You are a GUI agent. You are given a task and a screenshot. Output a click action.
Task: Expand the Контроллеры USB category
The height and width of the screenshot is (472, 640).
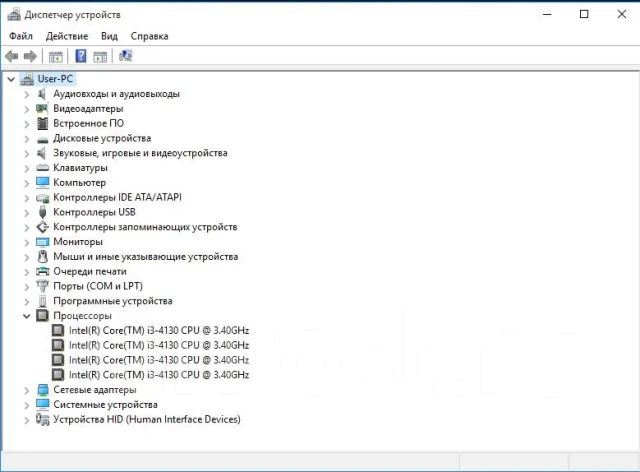pos(27,213)
